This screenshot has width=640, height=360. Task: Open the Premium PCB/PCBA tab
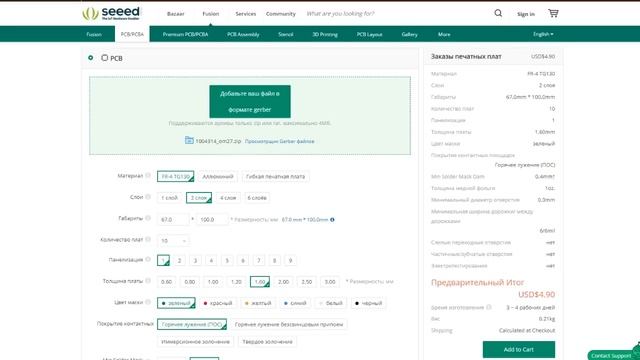point(185,34)
